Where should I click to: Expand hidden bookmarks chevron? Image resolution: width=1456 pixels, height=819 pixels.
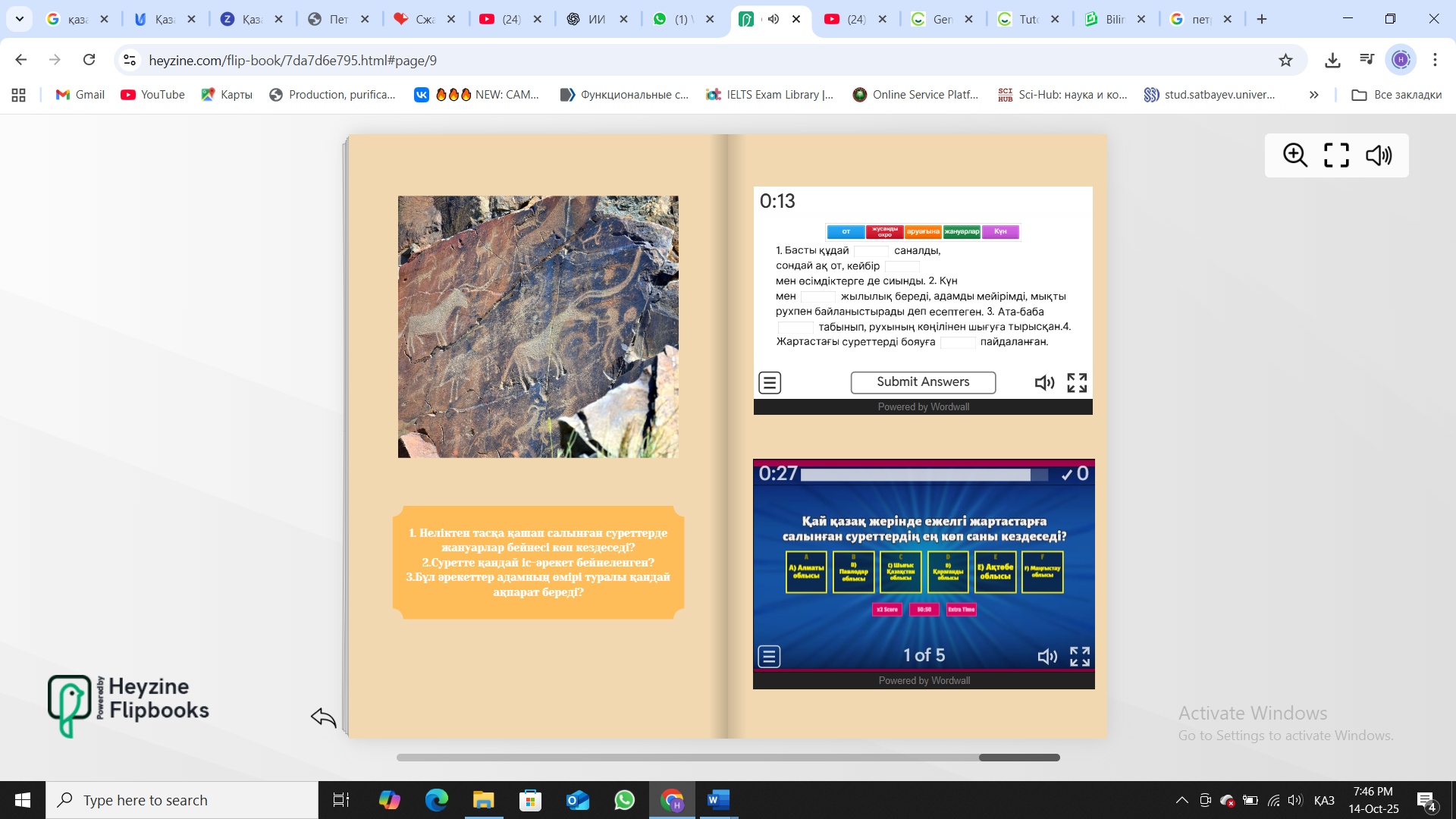pos(1313,95)
